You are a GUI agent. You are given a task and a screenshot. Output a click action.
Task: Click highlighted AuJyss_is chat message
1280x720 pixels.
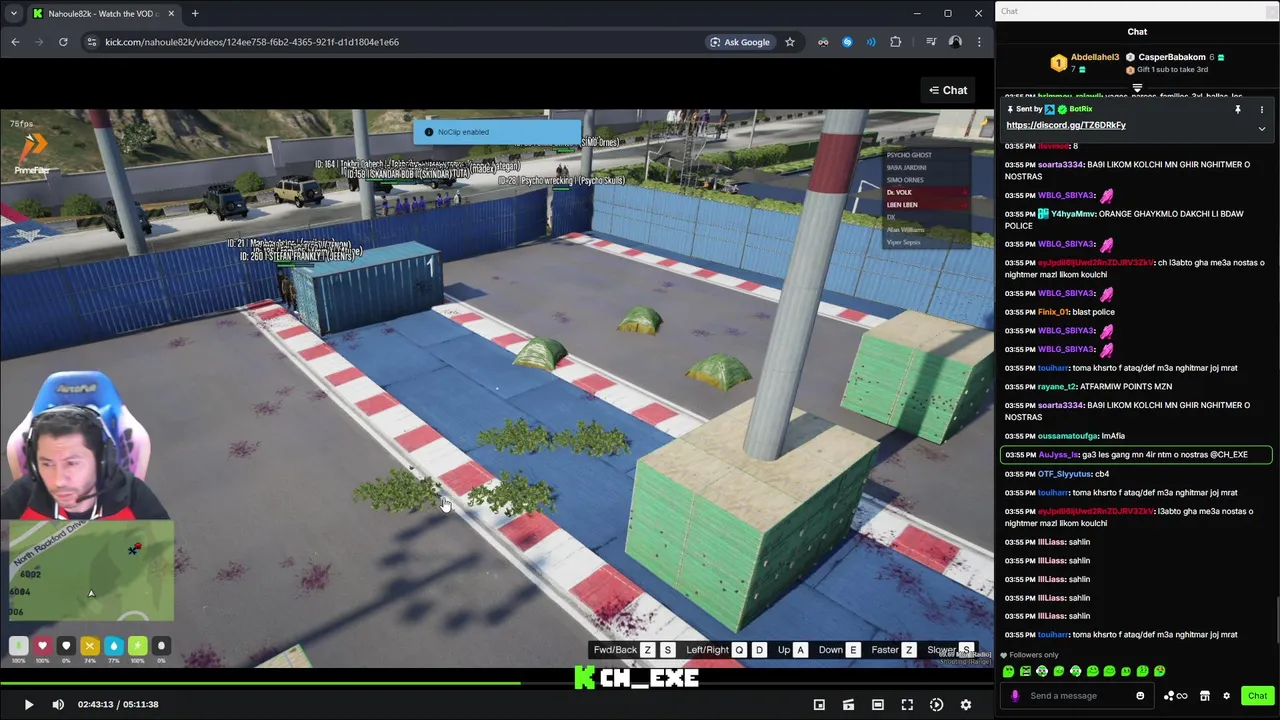(x=1136, y=455)
